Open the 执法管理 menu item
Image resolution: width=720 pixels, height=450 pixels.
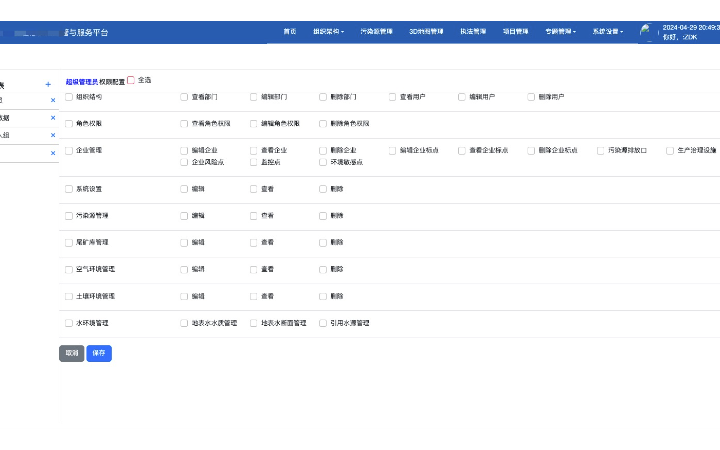pyautogui.click(x=473, y=32)
